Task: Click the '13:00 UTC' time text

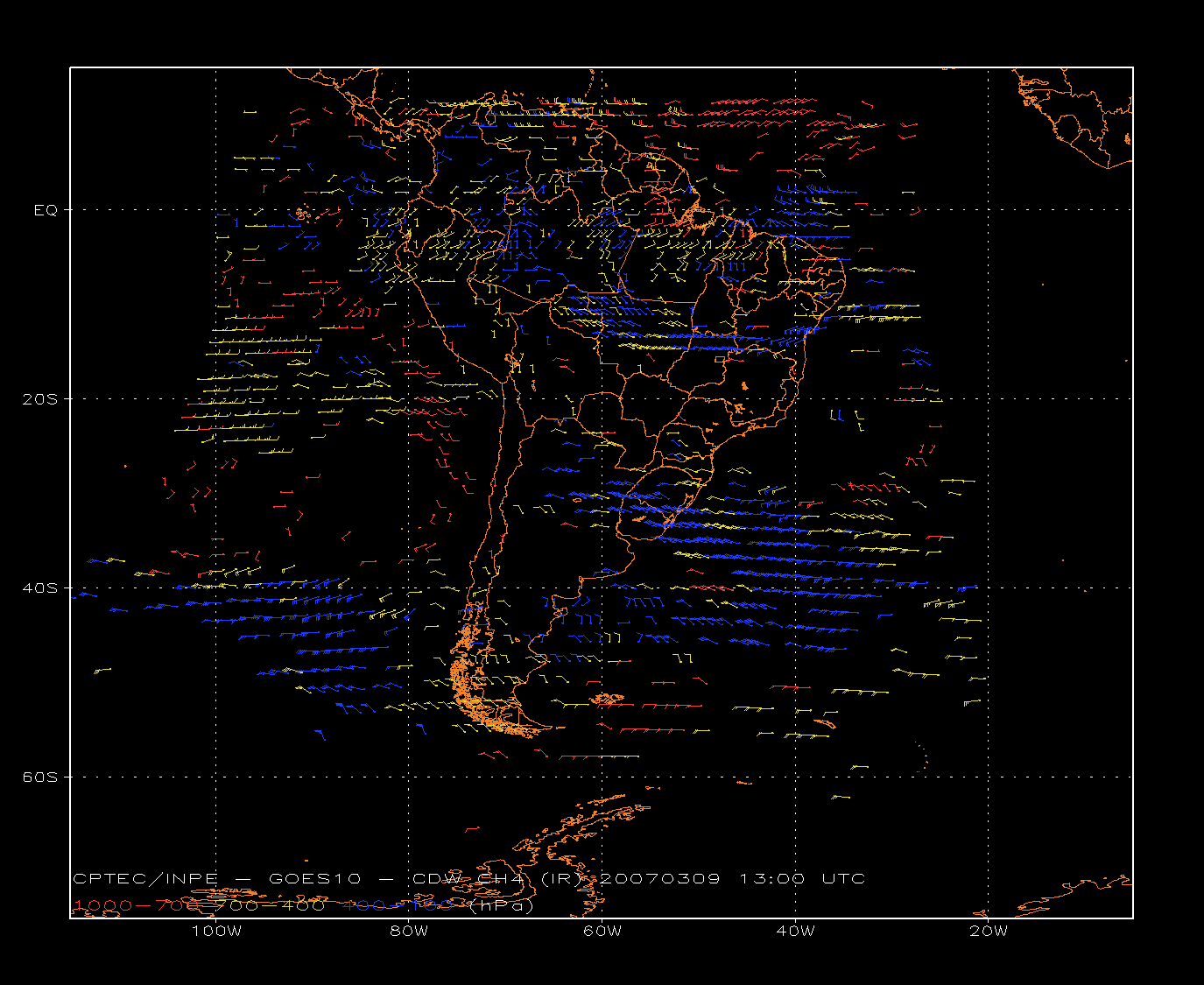Action: 803,879
